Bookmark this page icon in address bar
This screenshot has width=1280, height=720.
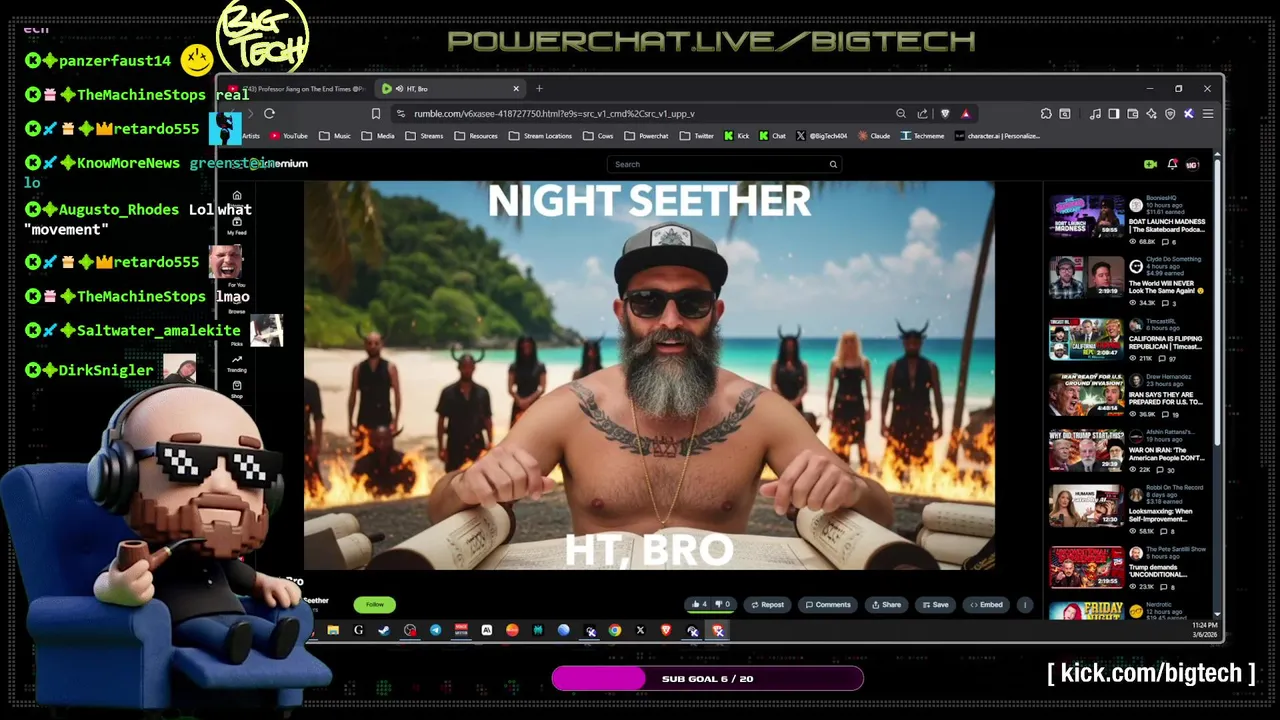[x=375, y=113]
